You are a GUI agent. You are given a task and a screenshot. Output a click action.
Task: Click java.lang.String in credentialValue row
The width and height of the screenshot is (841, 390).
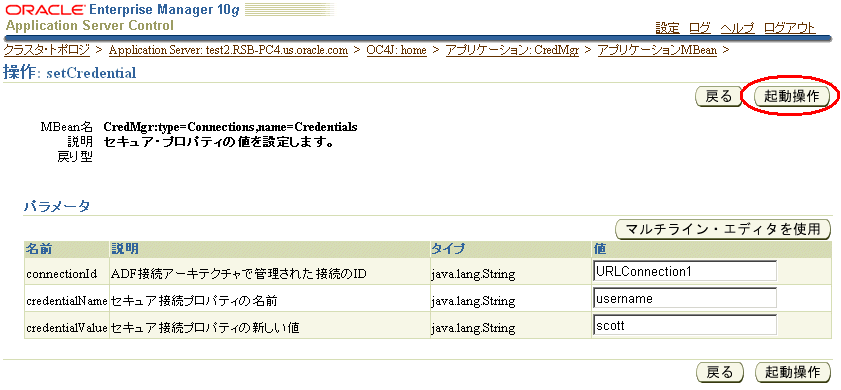pyautogui.click(x=473, y=328)
